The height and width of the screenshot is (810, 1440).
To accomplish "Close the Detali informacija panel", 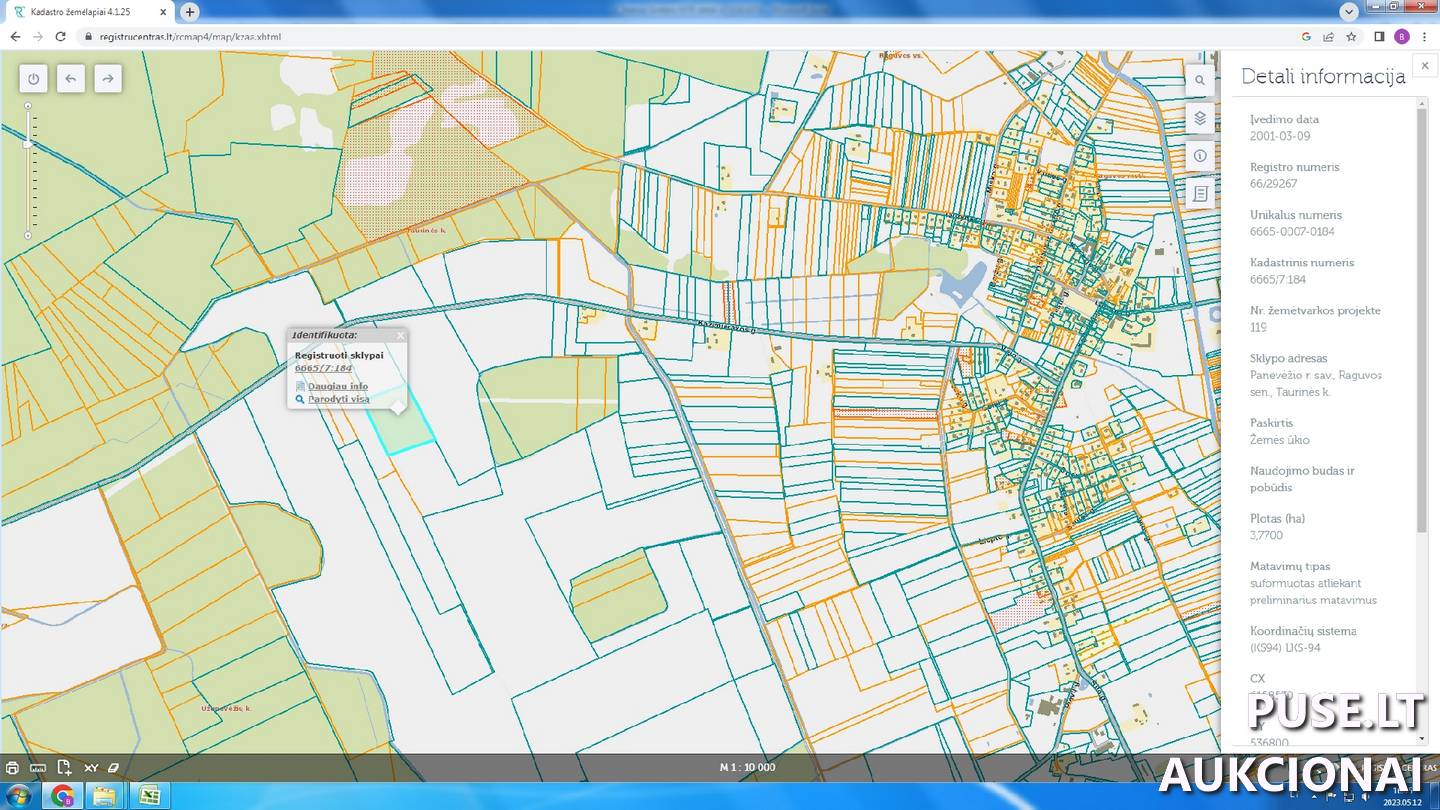I will point(1425,66).
